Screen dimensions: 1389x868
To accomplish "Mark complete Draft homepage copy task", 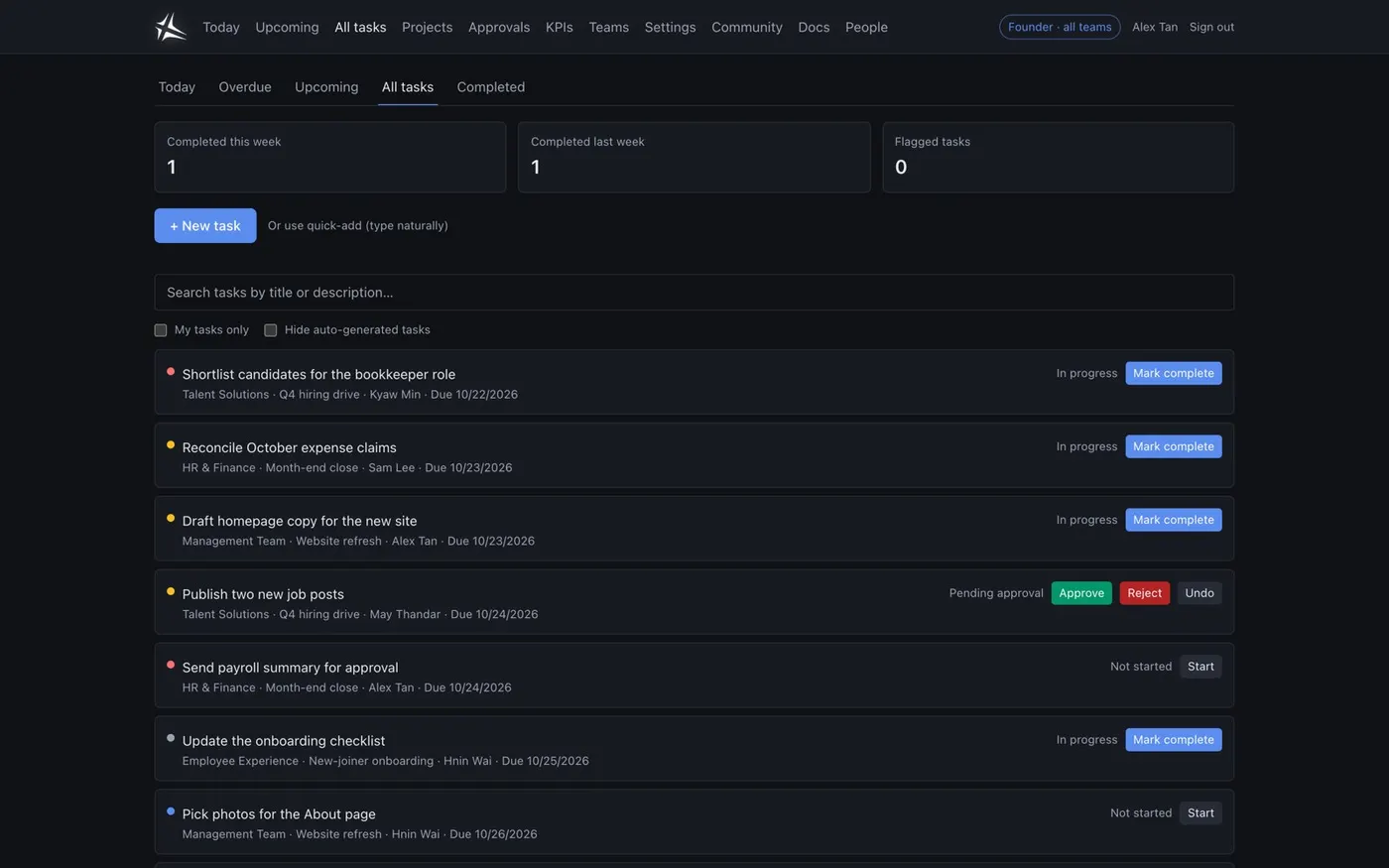I will click(x=1174, y=520).
